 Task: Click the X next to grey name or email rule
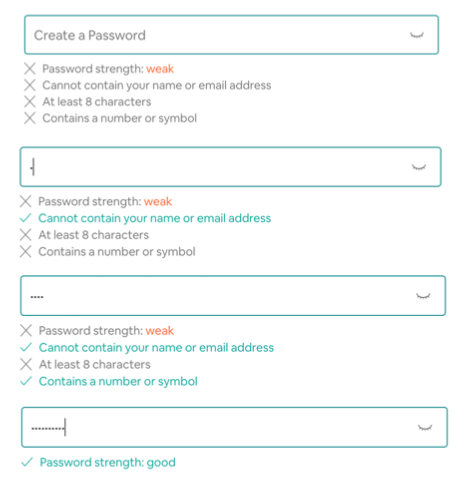[30, 85]
